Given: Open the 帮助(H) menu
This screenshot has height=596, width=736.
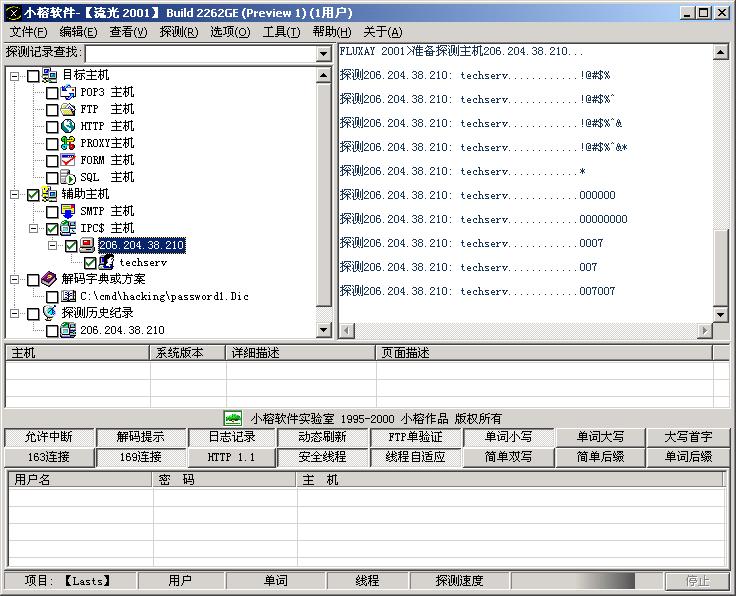Looking at the screenshot, I should (331, 32).
